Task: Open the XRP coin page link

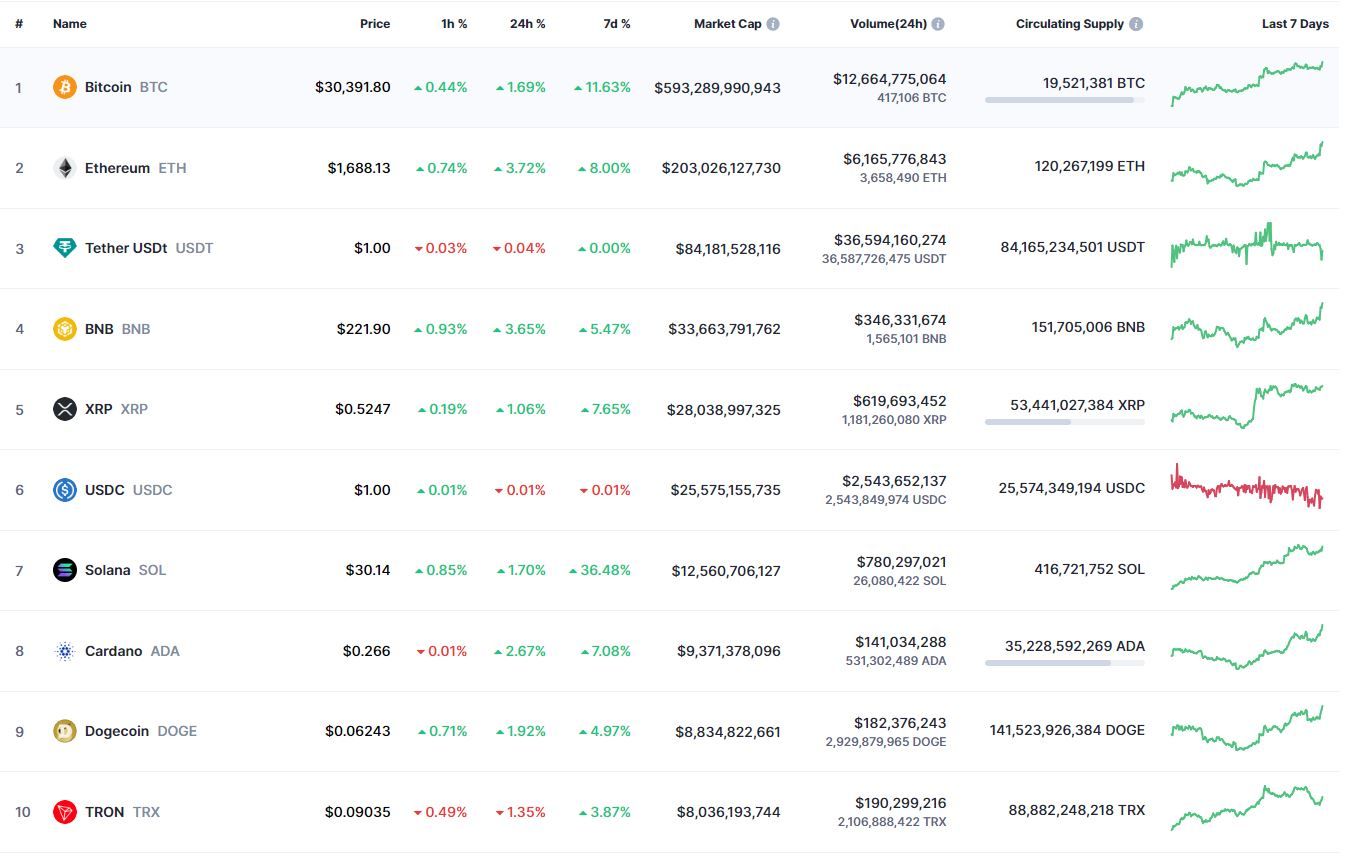Action: pyautogui.click(x=116, y=409)
